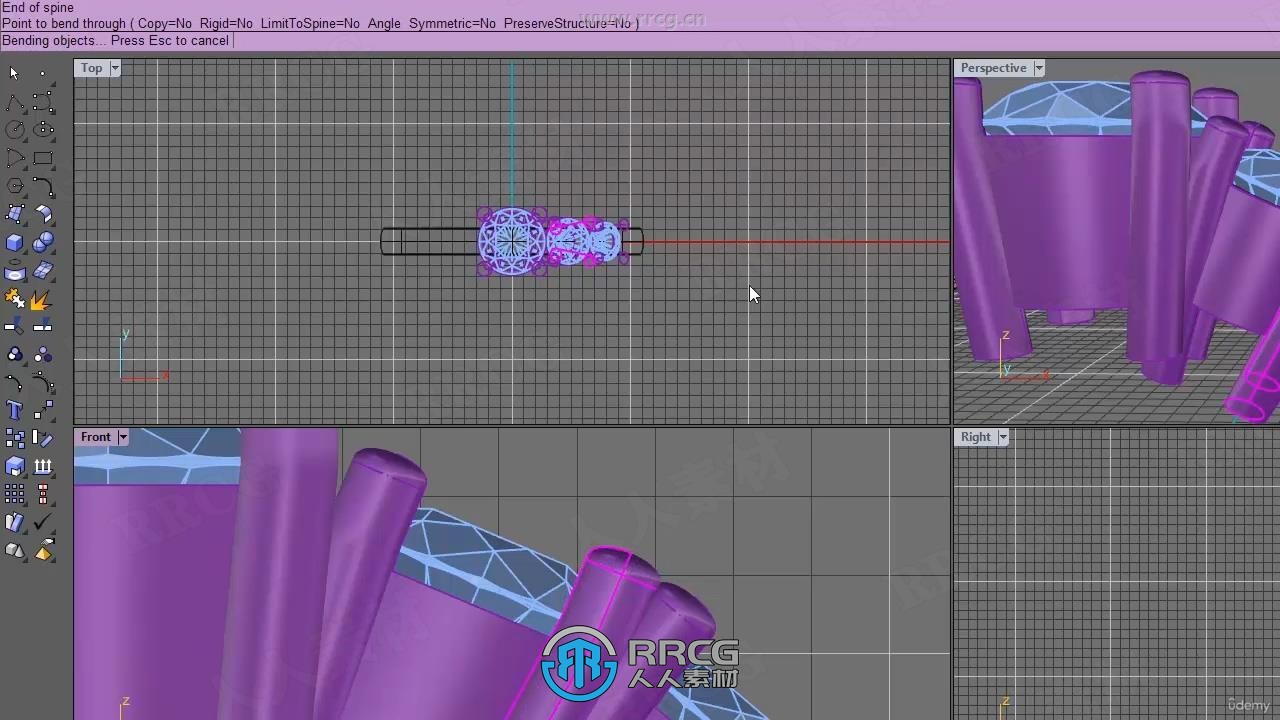Viewport: 1280px width, 720px height.
Task: Activate the Right viewport title
Action: tap(976, 437)
